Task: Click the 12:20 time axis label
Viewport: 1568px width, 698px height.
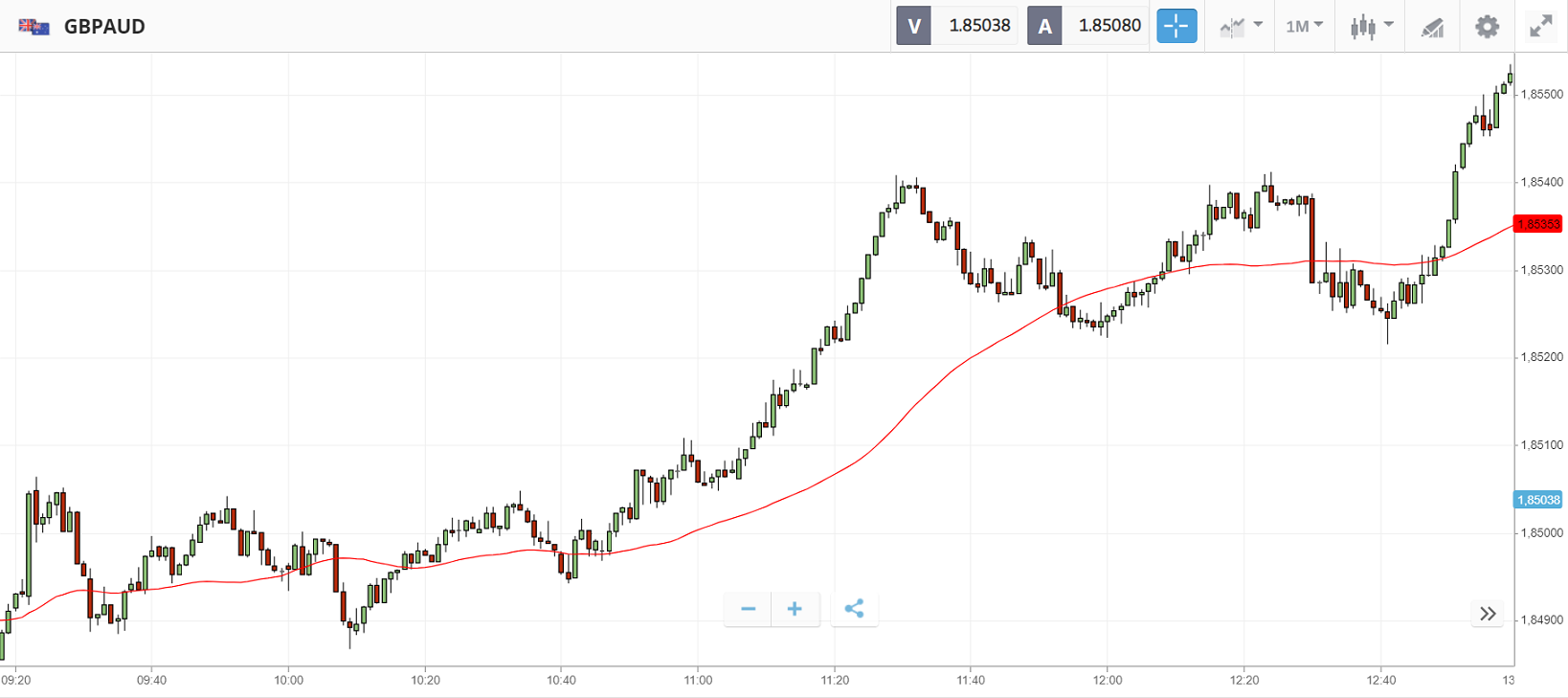Action: click(1244, 680)
